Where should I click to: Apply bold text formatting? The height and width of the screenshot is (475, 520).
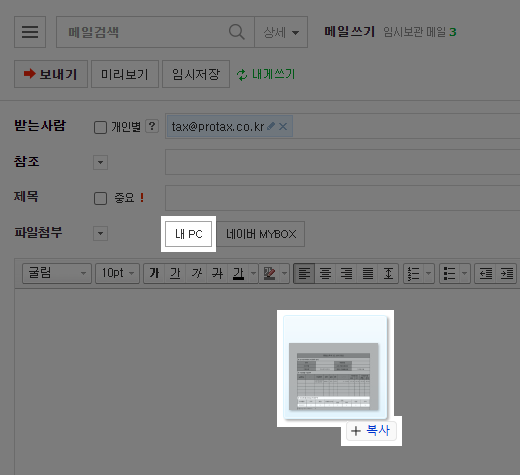coord(154,273)
